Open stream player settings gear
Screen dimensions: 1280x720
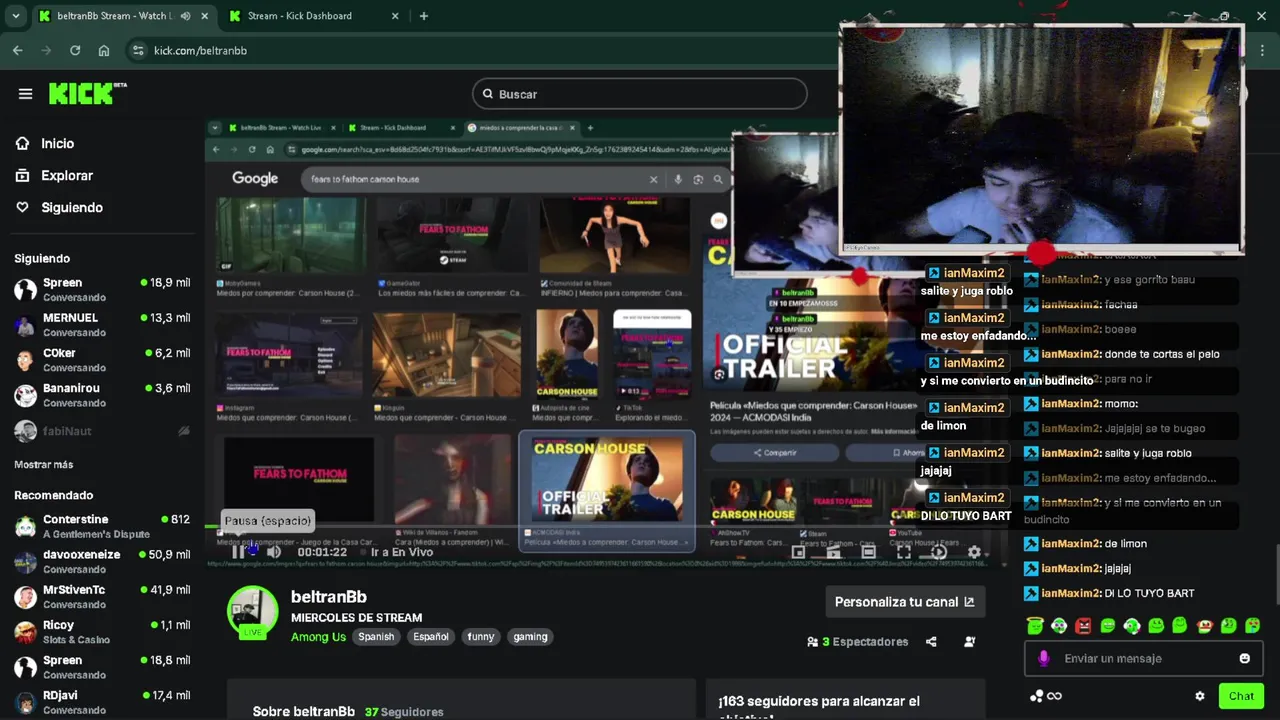point(974,552)
